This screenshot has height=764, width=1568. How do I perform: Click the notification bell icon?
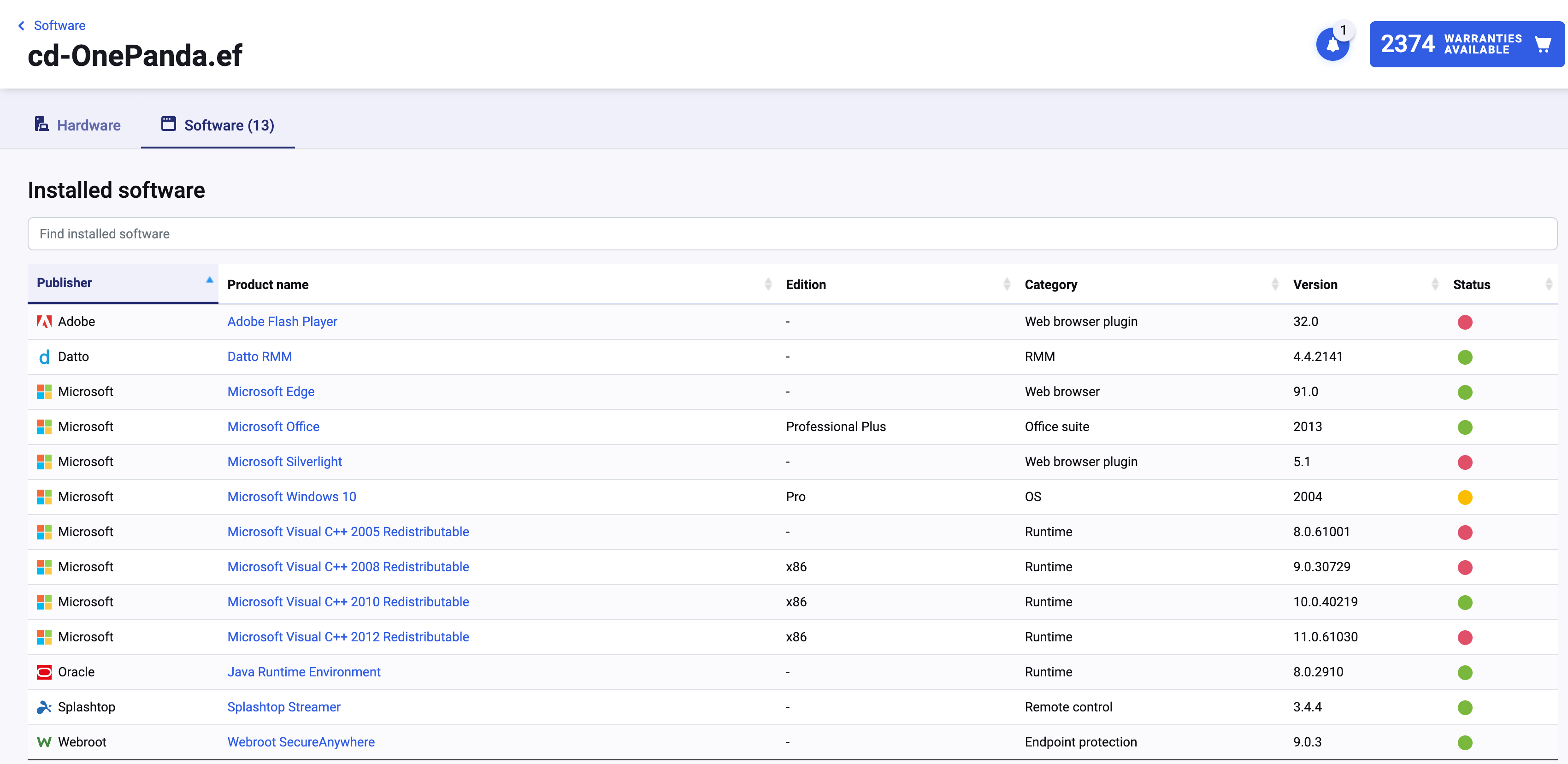pos(1332,44)
